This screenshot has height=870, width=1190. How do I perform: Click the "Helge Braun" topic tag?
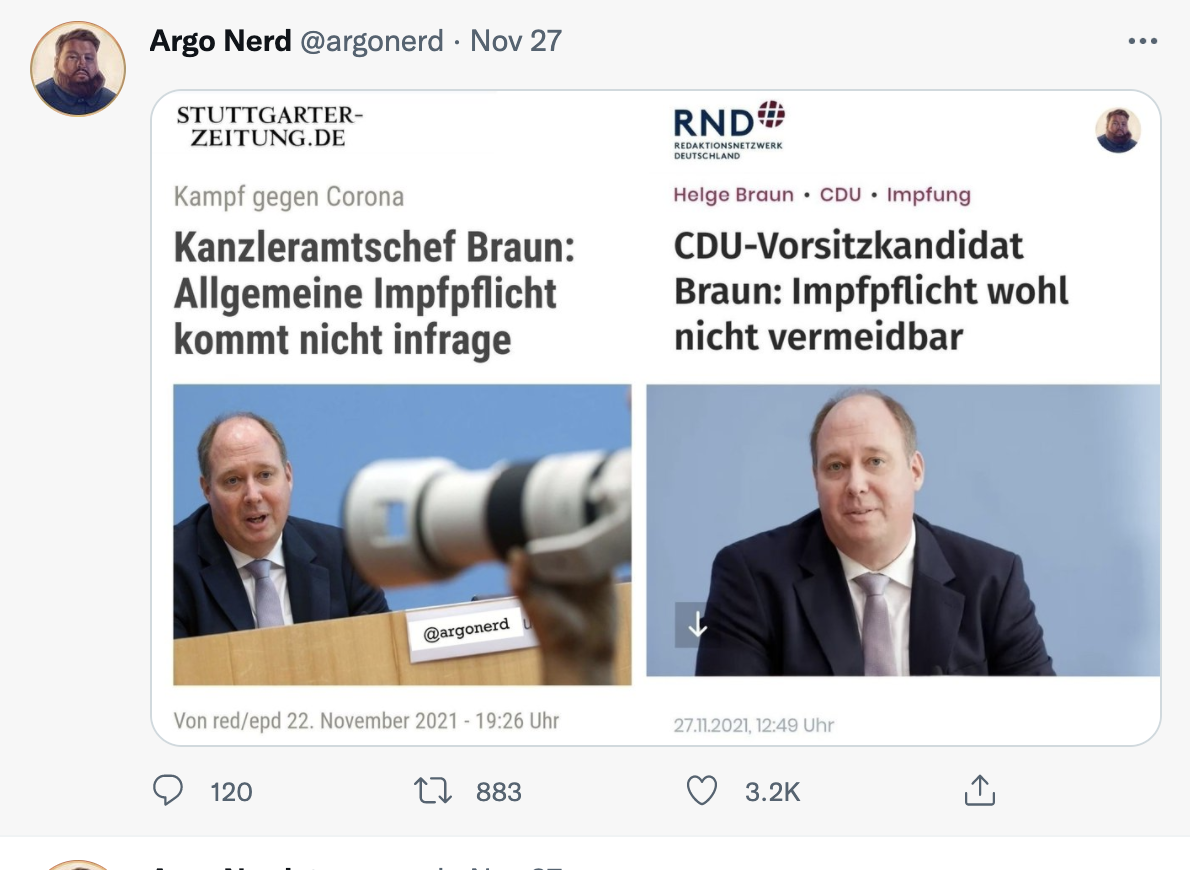click(734, 195)
